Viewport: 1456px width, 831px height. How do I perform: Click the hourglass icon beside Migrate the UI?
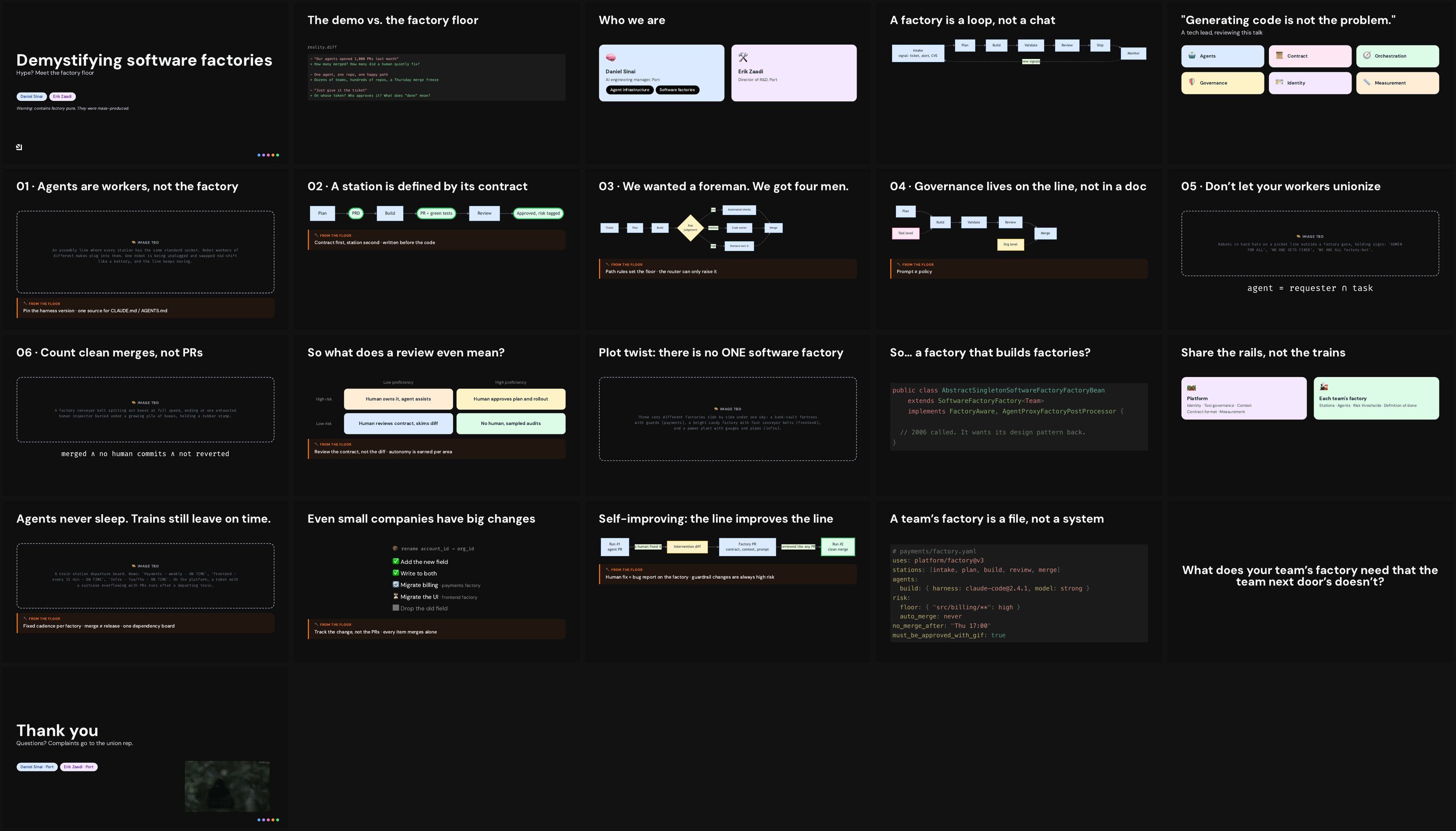(x=396, y=596)
